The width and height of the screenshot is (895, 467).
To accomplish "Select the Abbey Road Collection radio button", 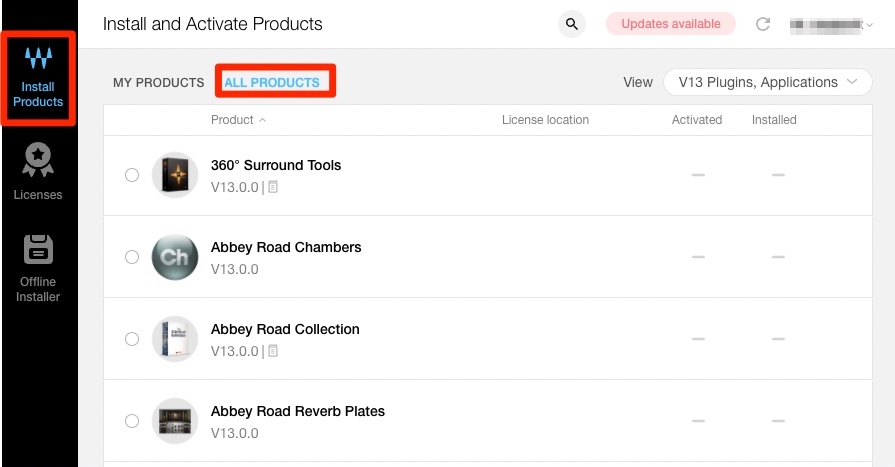I will [x=132, y=339].
